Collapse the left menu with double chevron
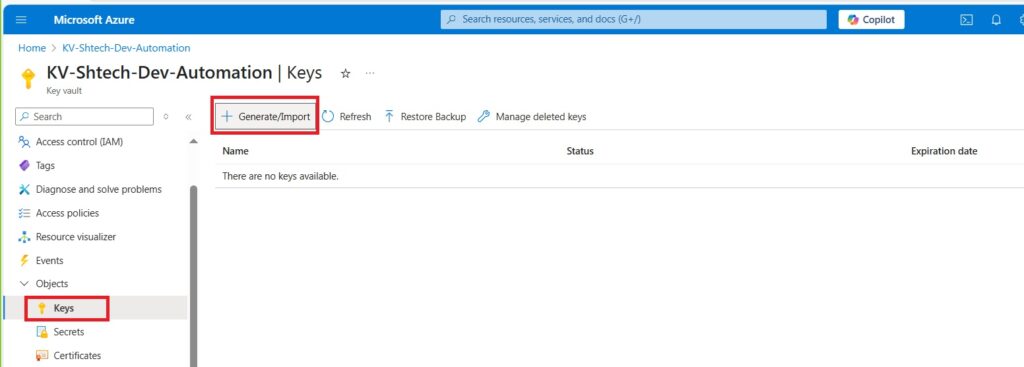Screen dimensions: 1024x367 click(x=188, y=117)
